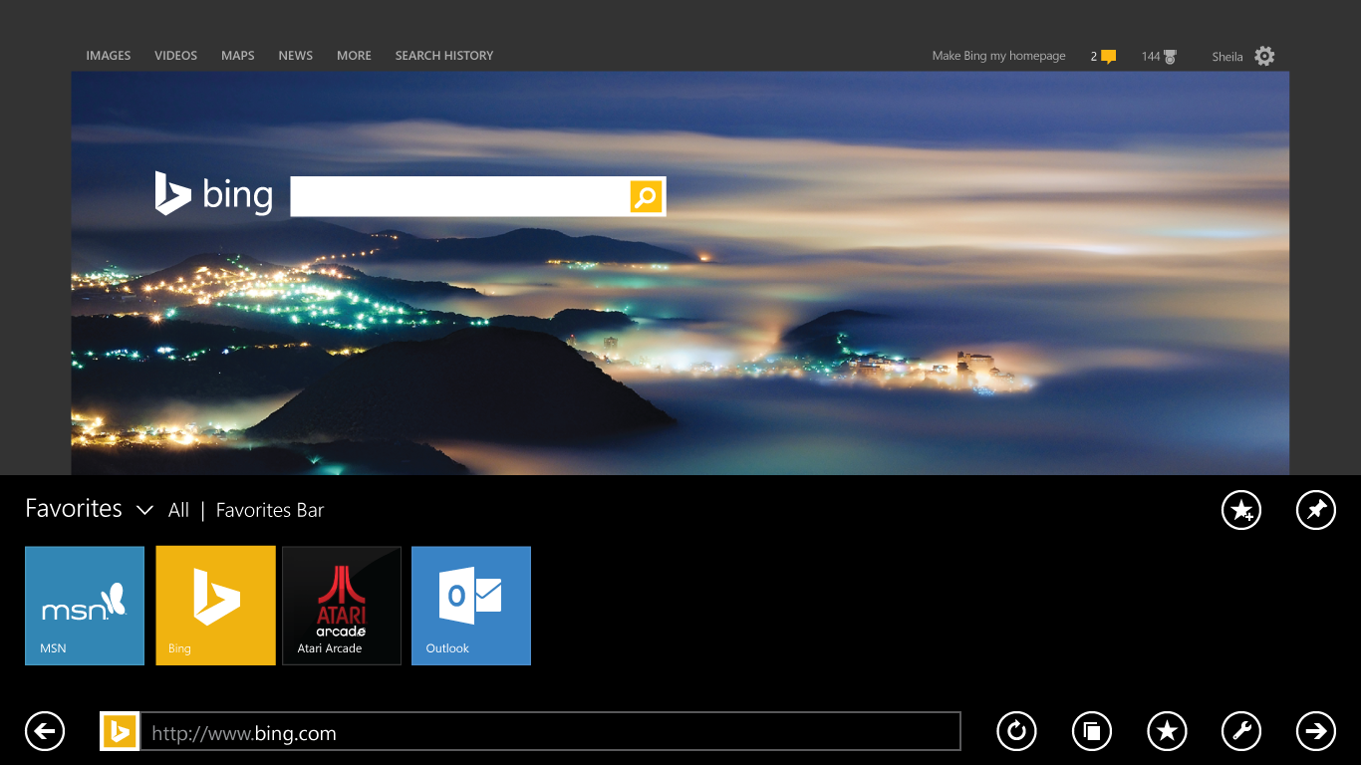Open the MAPS menu item
This screenshot has width=1361, height=765.
238,56
